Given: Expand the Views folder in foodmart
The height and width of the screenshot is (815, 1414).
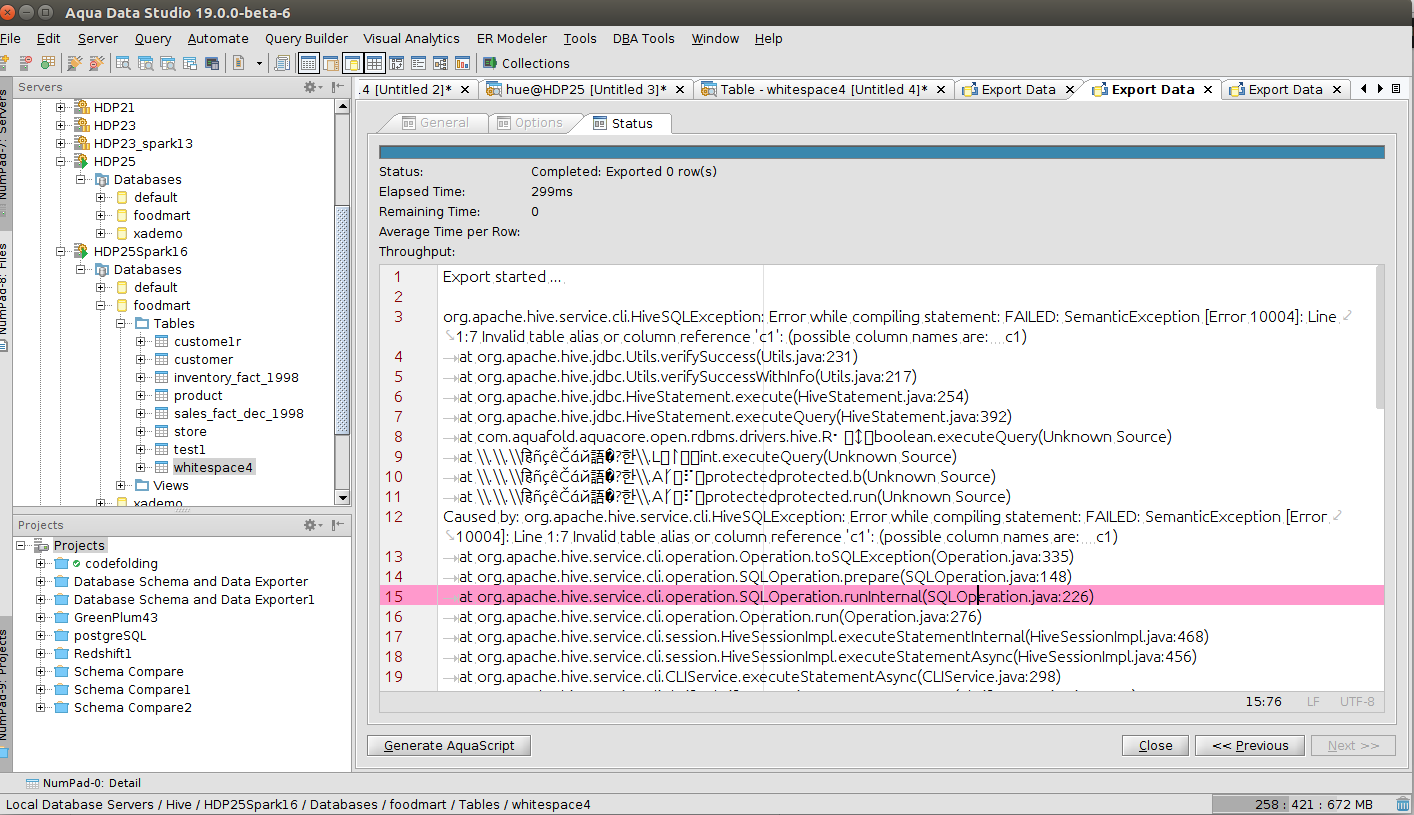Looking at the screenshot, I should [x=121, y=485].
